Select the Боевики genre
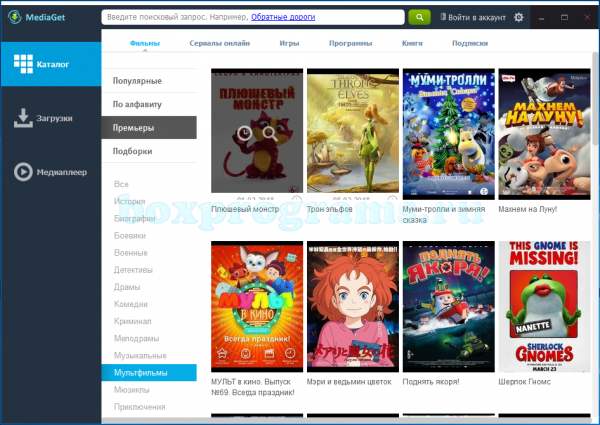The image size is (600, 425). pyautogui.click(x=130, y=236)
